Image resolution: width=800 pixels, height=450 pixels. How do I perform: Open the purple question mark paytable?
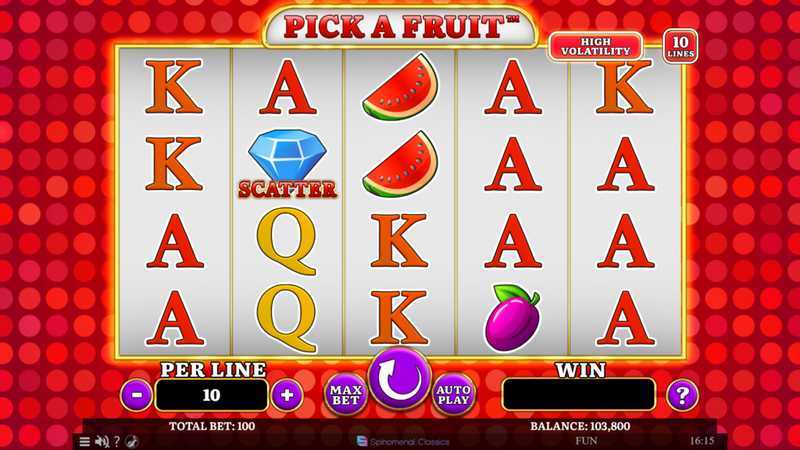(682, 395)
